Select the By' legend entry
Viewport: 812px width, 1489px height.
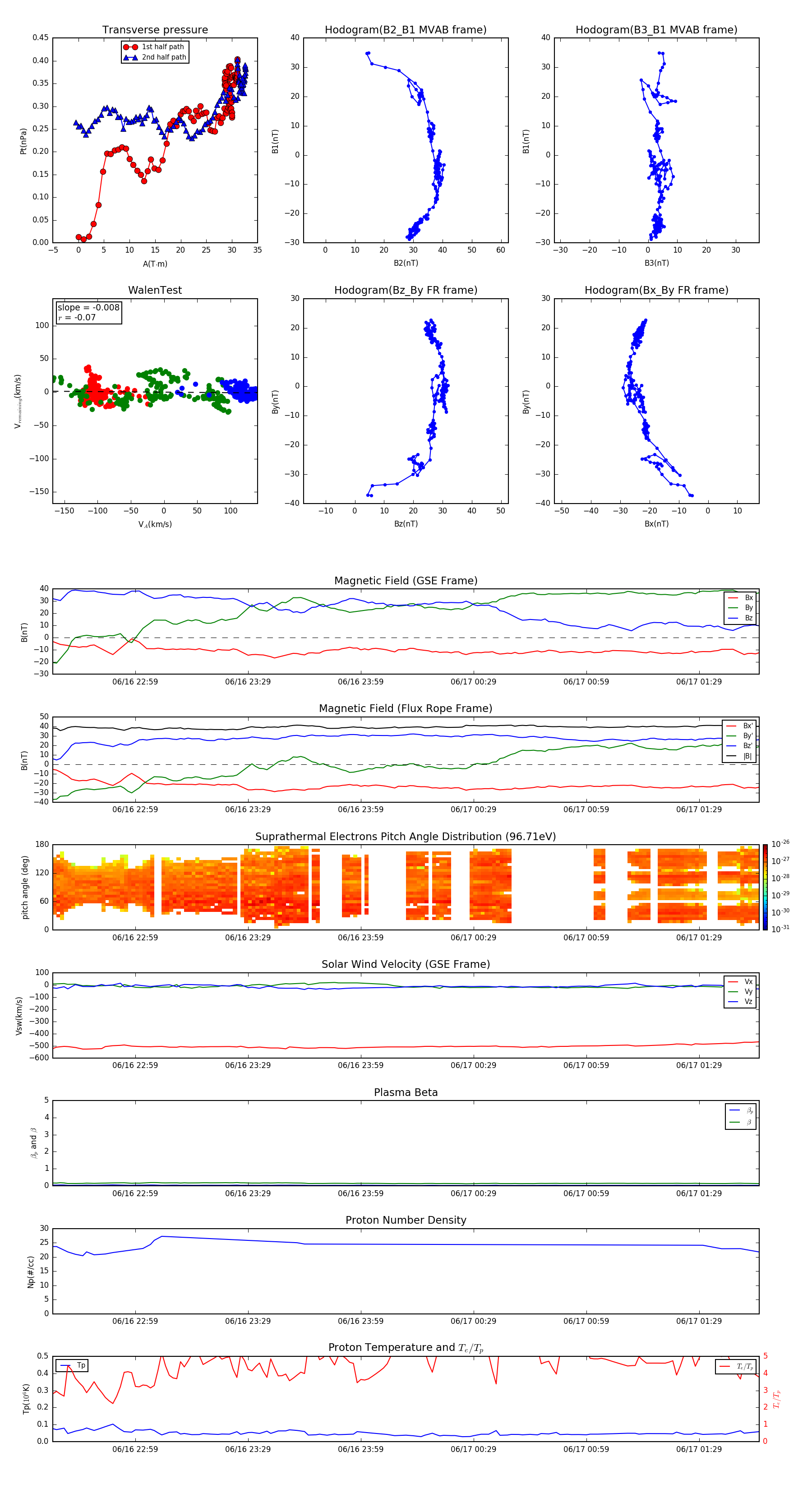740,736
